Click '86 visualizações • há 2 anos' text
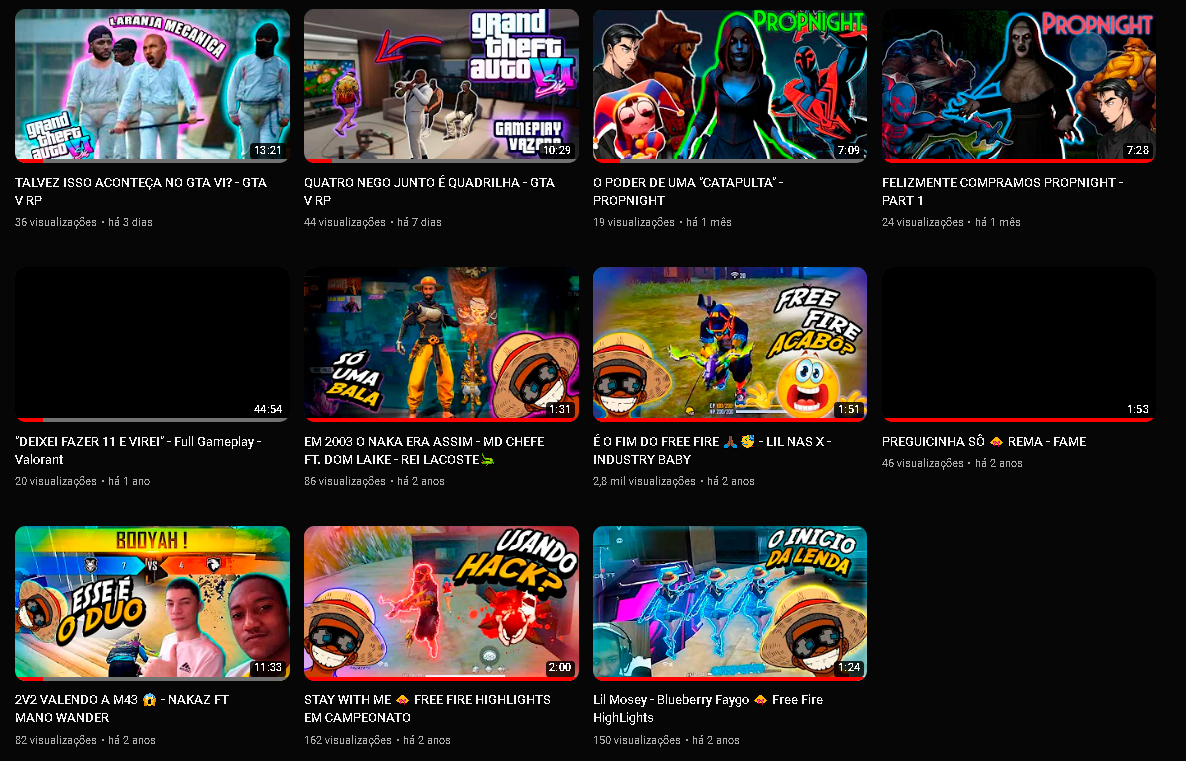 click(374, 481)
